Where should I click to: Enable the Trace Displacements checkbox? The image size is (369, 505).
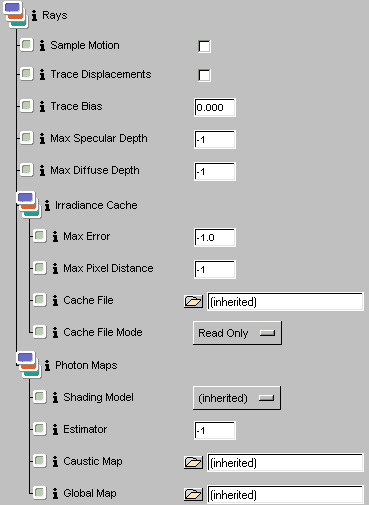coord(204,75)
